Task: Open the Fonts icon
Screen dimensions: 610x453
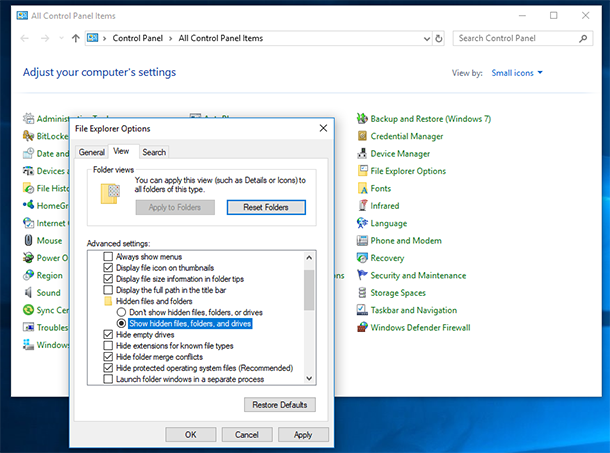Action: (x=362, y=188)
